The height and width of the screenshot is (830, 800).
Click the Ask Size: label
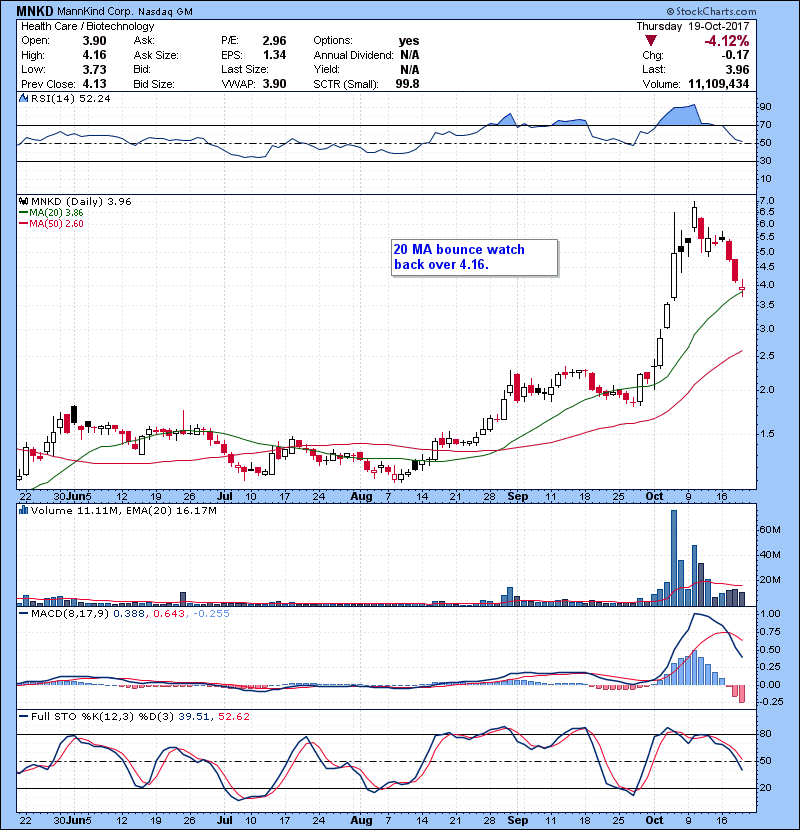coord(156,55)
